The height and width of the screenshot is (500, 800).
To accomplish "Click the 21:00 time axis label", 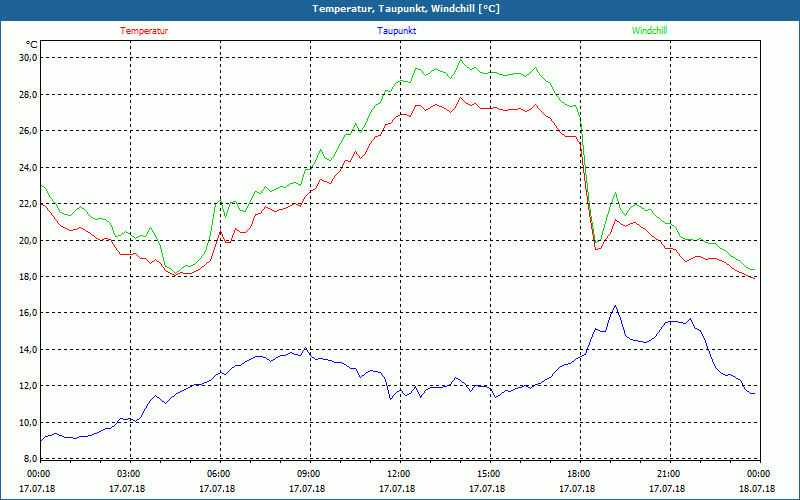I will (x=668, y=474).
